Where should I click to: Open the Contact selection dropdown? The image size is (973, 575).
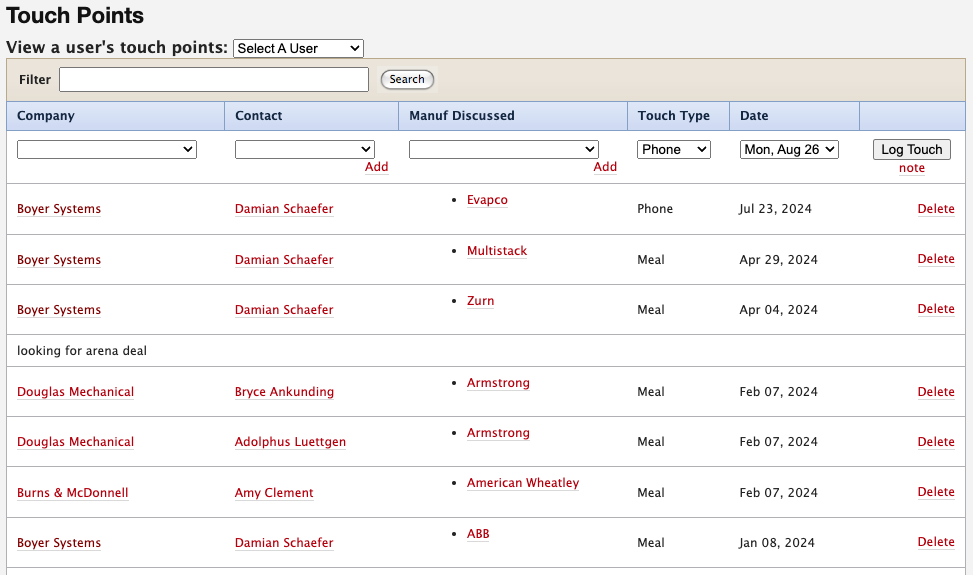tap(305, 149)
